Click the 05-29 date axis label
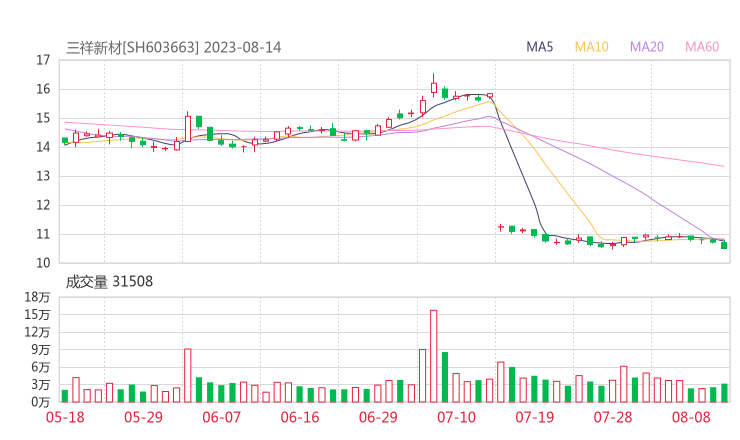 pyautogui.click(x=143, y=417)
